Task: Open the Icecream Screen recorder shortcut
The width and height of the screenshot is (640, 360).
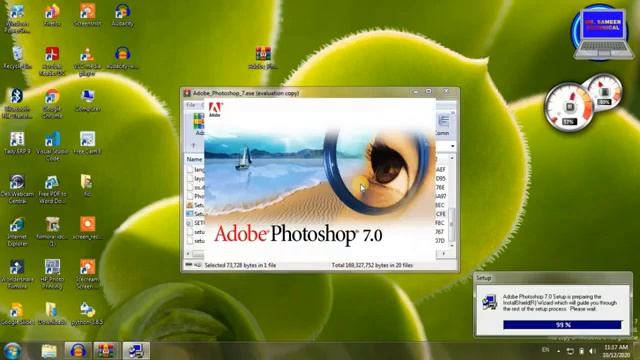Action: (x=87, y=274)
